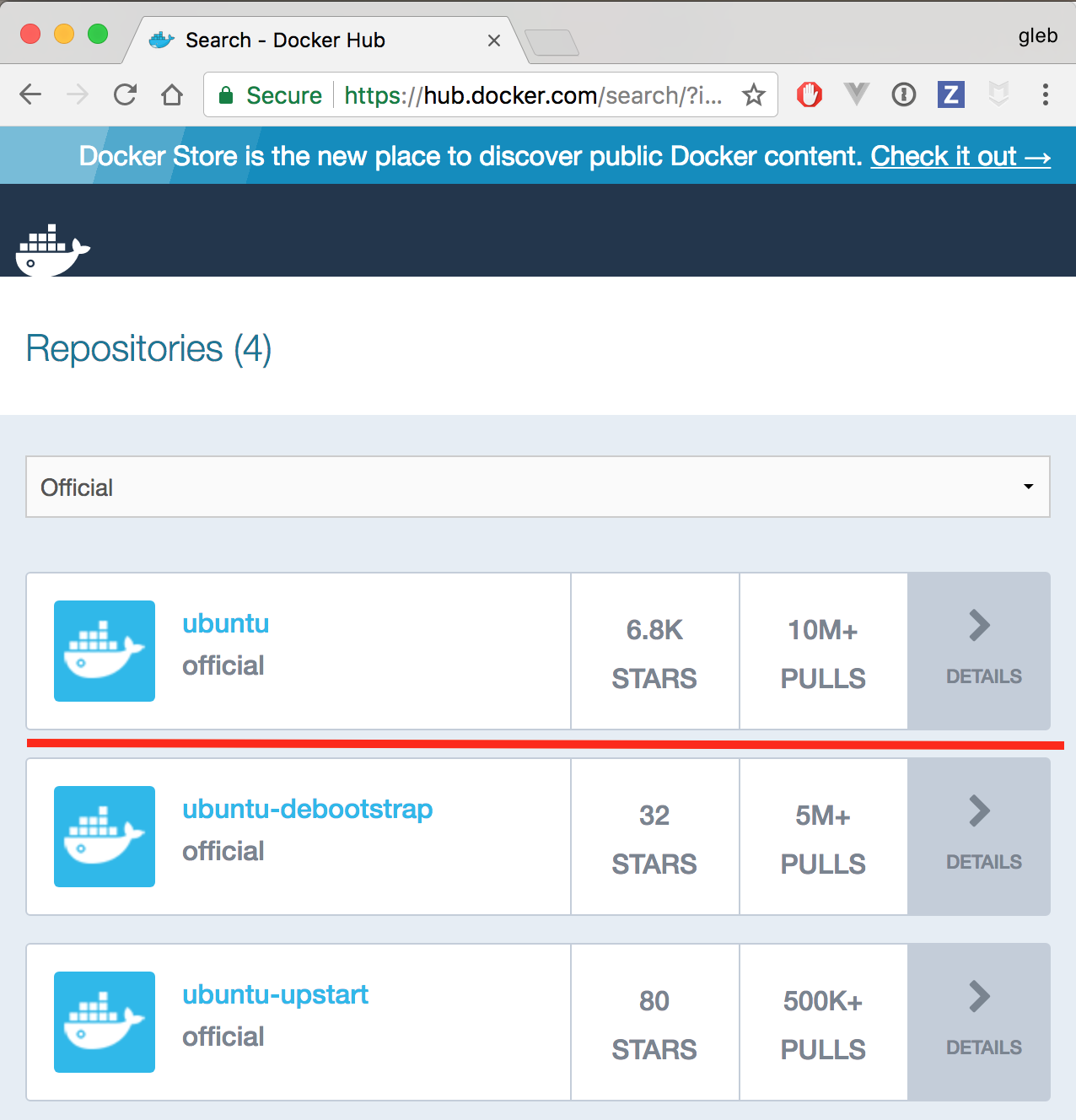Open the ubuntu-debootstrap repository link
Viewport: 1076px width, 1120px height.
pos(308,809)
